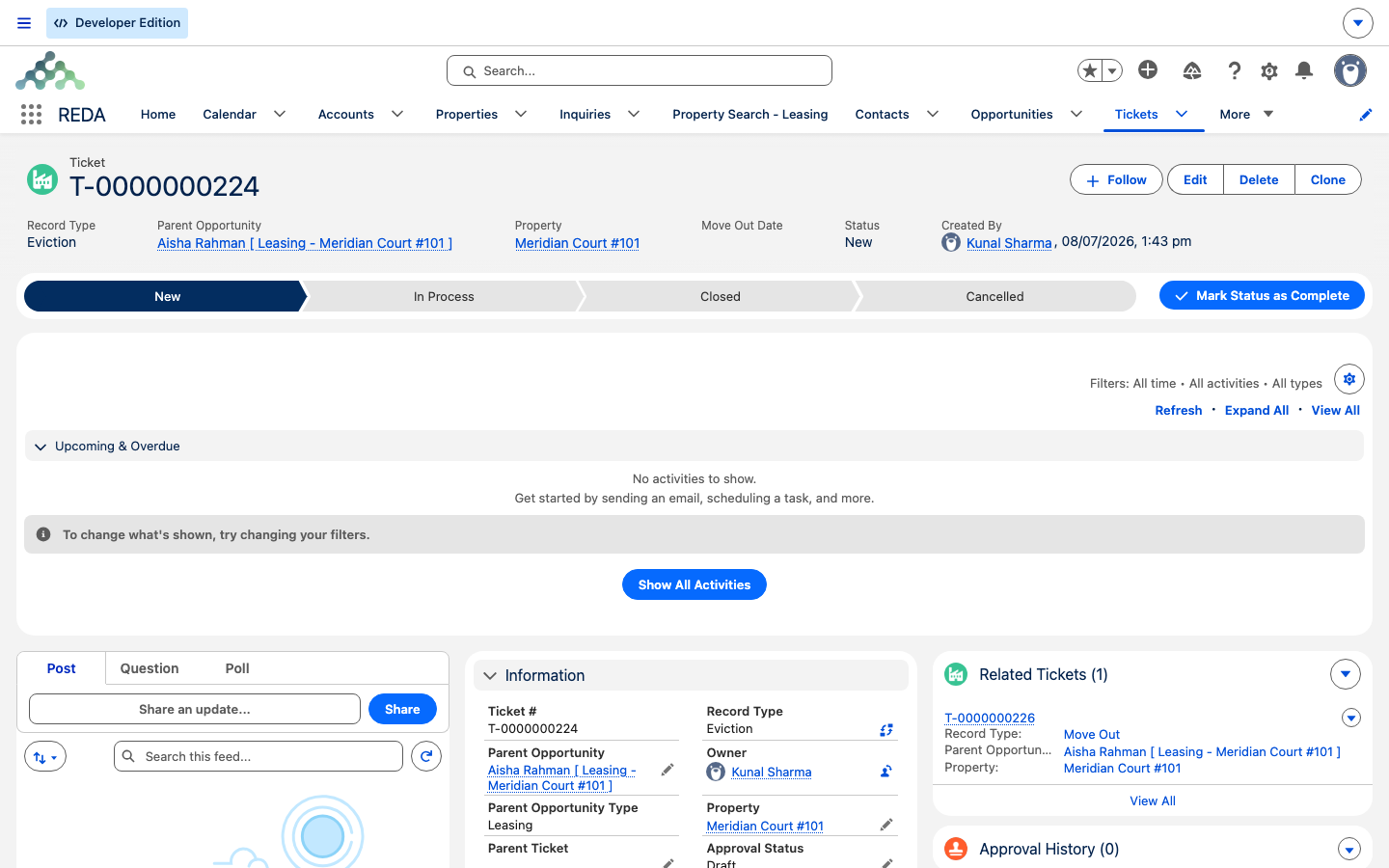This screenshot has height=868, width=1389.
Task: Focus the global Search box
Action: click(640, 70)
